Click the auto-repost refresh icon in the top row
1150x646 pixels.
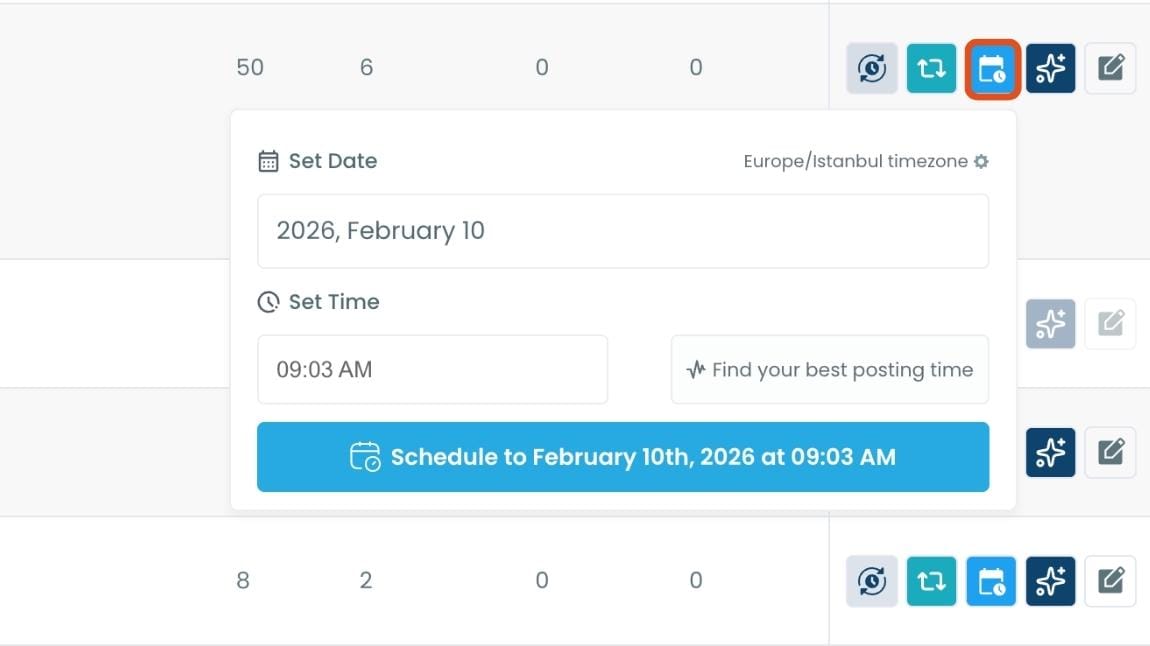[x=871, y=68]
